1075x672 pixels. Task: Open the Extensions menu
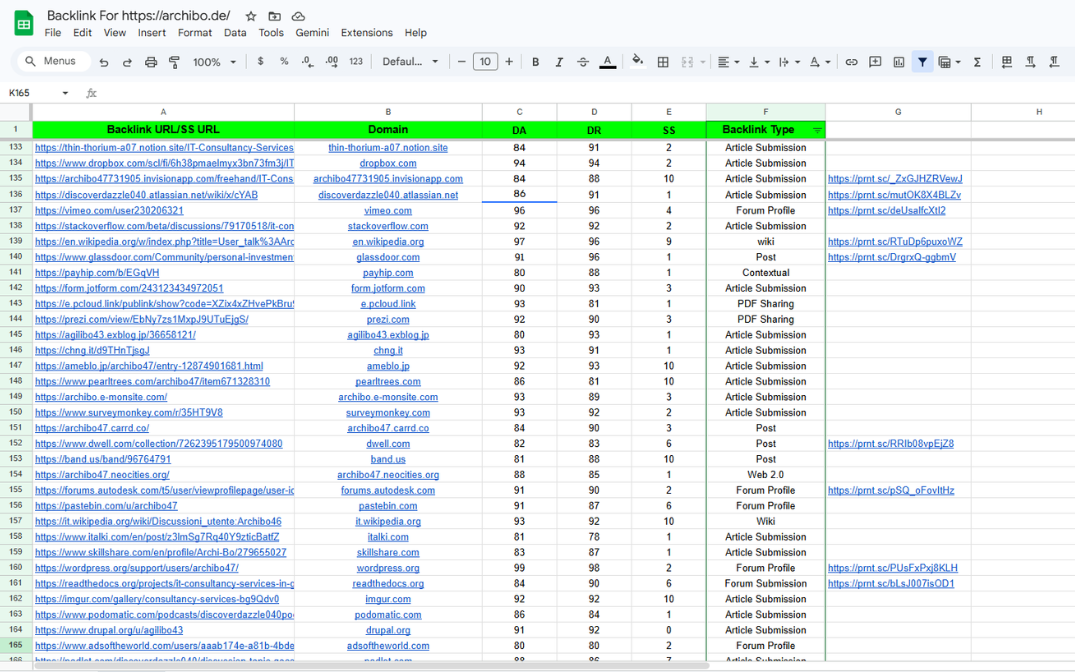pyautogui.click(x=366, y=32)
